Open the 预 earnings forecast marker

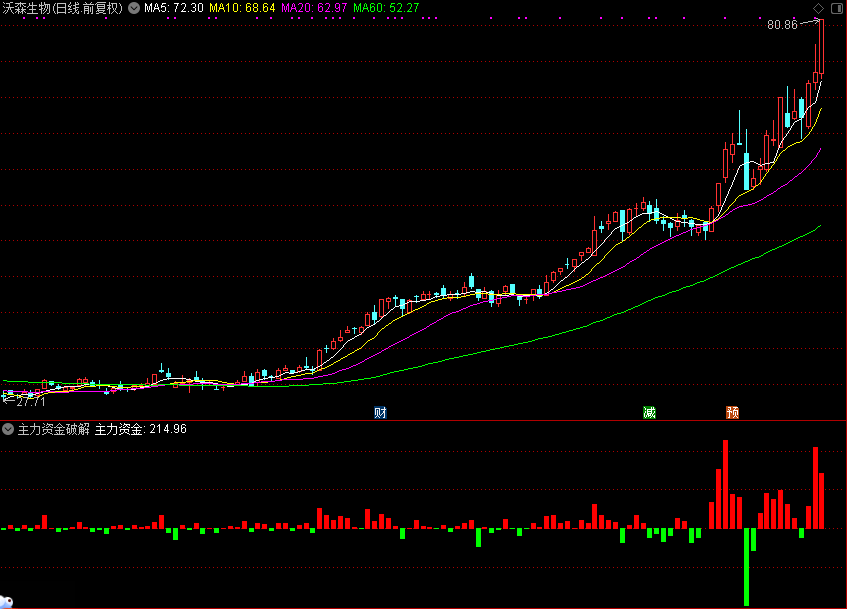coord(732,413)
